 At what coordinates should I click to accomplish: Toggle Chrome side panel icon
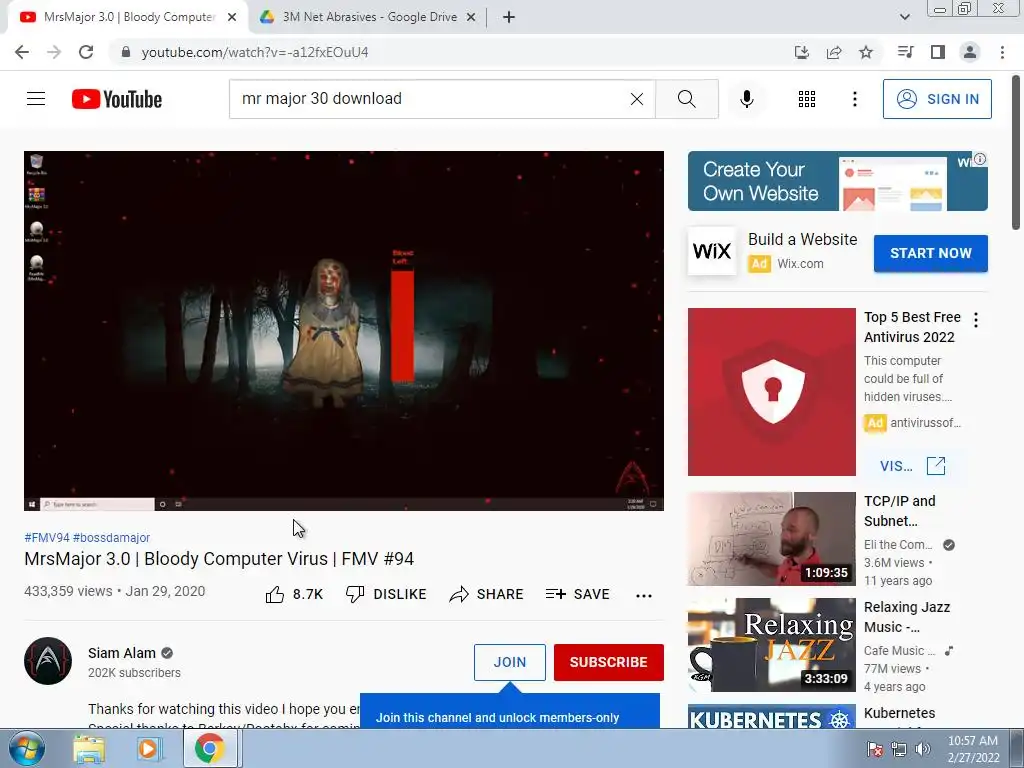pos(938,52)
